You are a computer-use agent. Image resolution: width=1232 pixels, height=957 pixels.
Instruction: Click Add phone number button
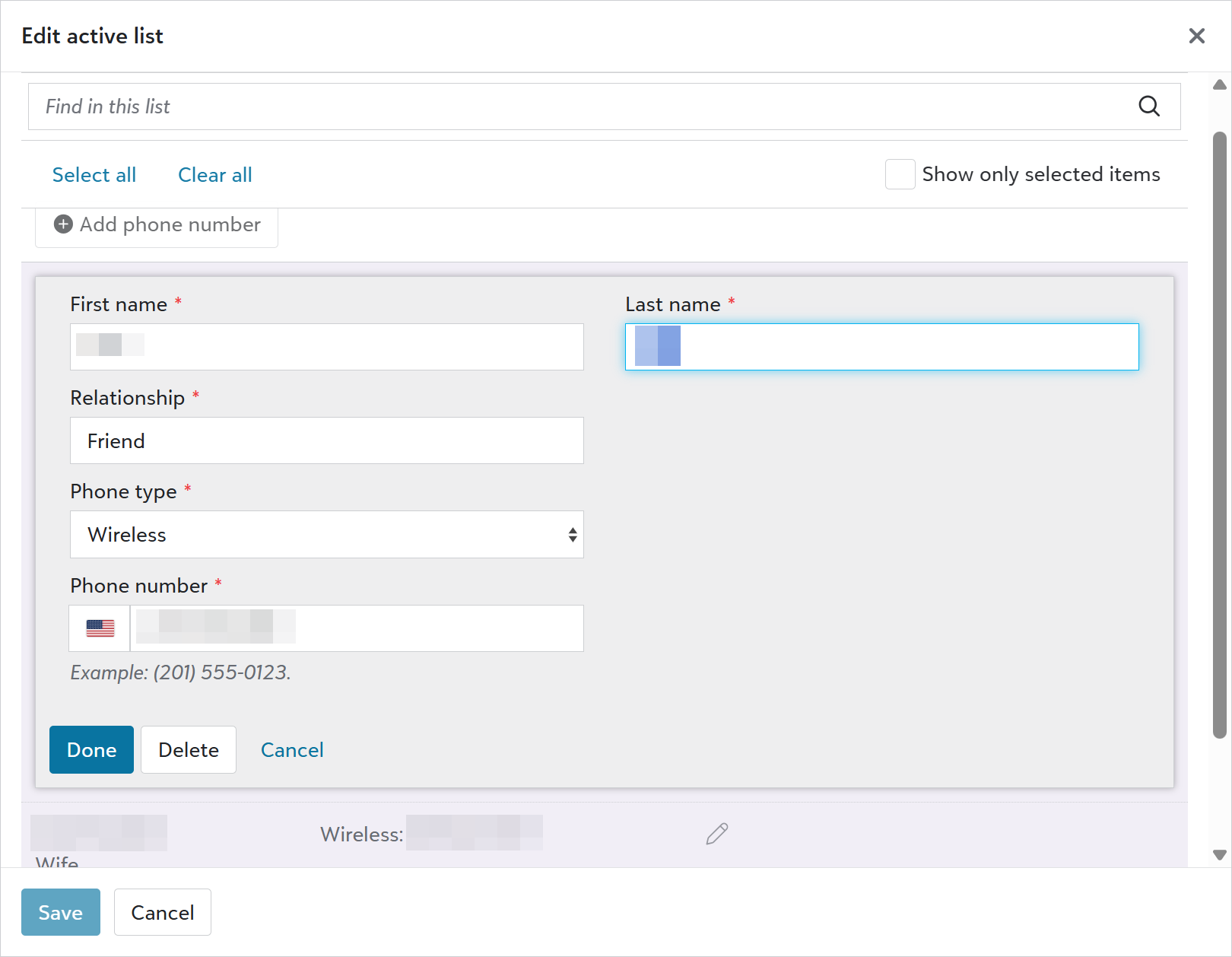click(157, 225)
